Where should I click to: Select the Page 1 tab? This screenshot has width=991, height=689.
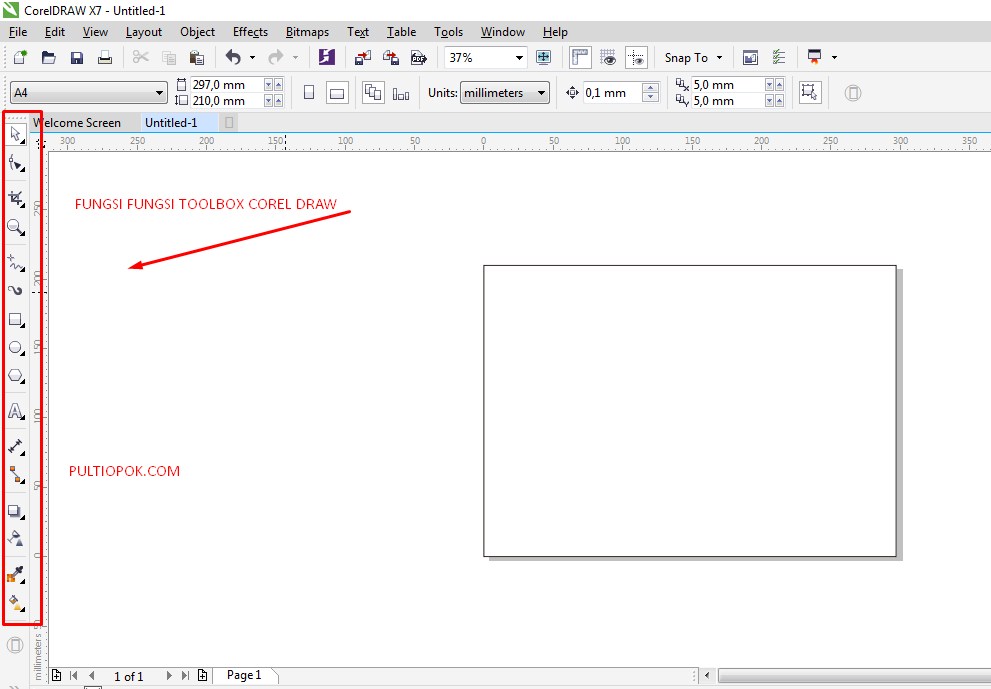(244, 675)
